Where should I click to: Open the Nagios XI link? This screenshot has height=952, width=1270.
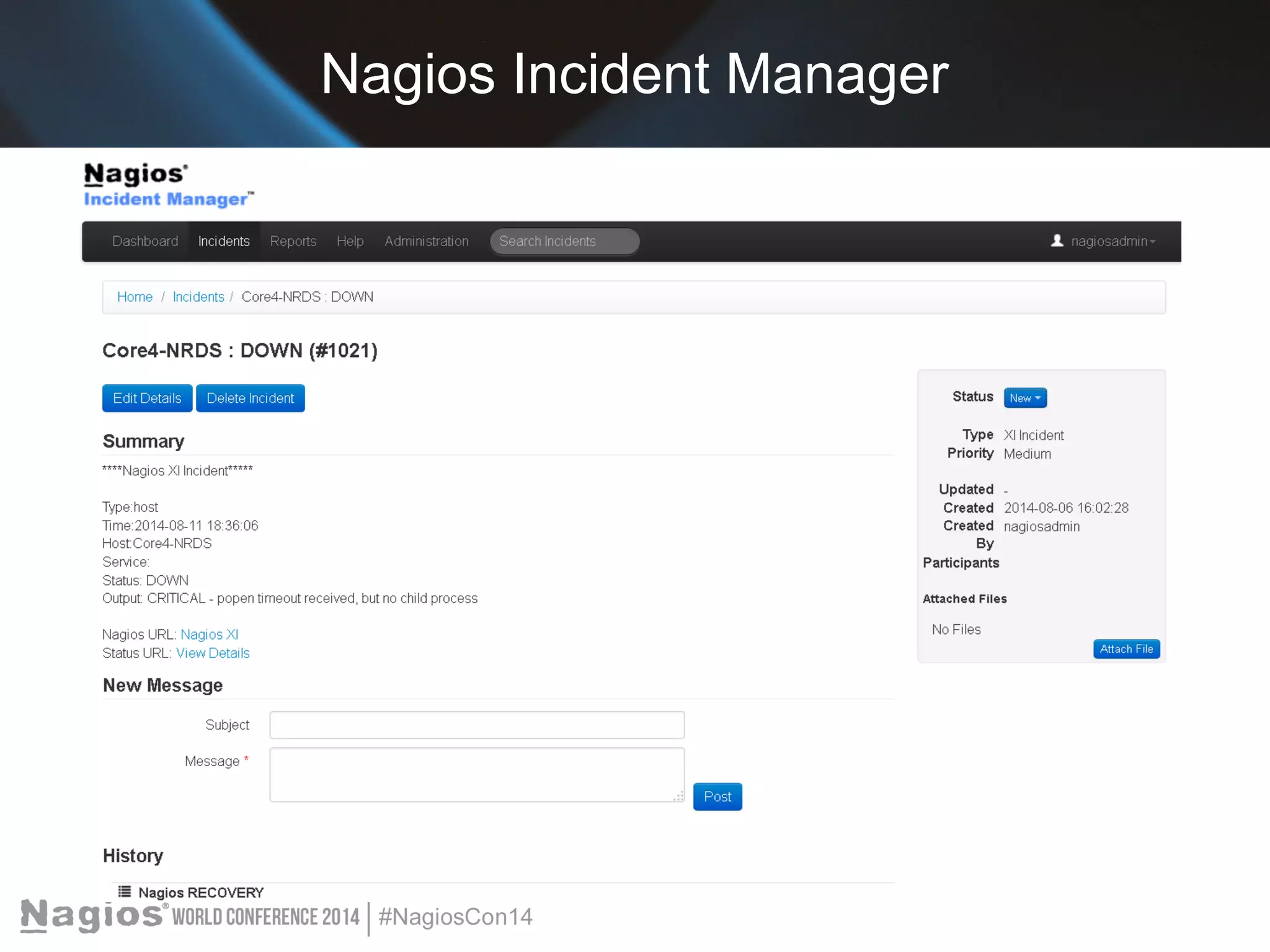210,635
